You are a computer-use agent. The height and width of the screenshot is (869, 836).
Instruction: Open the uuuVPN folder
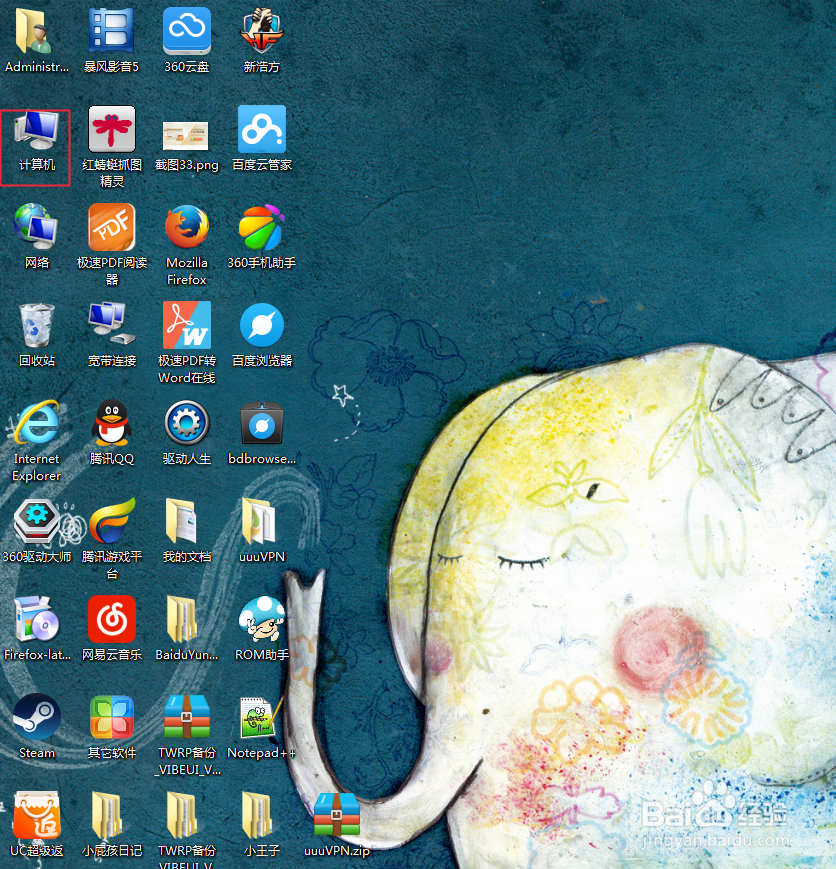258,521
